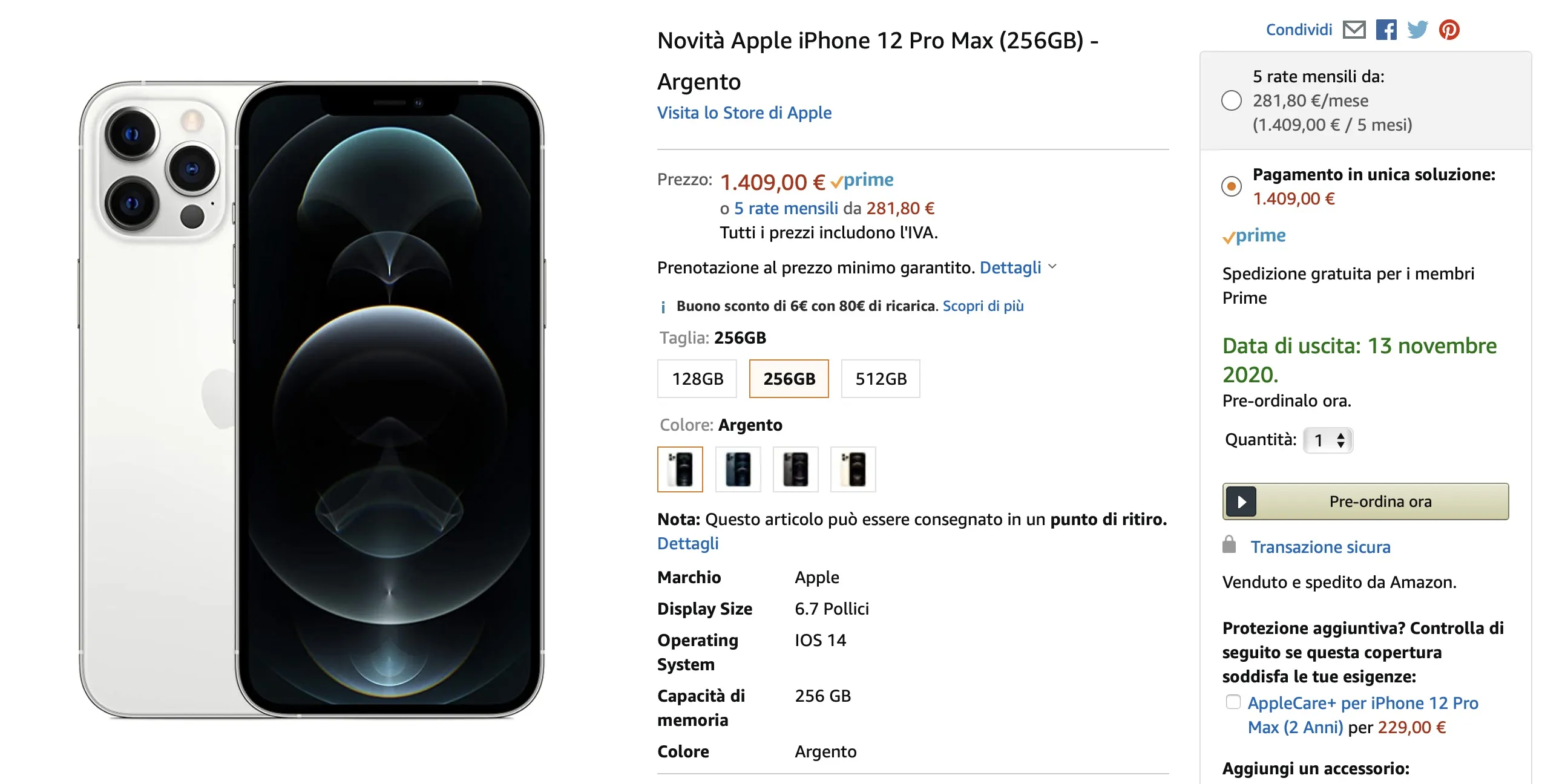Select the 512GB storage option
The width and height of the screenshot is (1542, 784).
[x=881, y=378]
